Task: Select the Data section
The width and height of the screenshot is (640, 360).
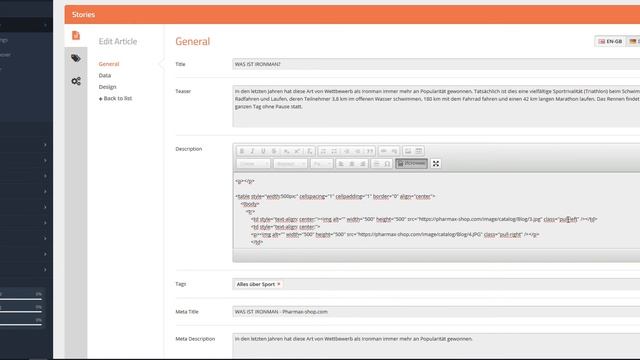Action: coord(104,76)
